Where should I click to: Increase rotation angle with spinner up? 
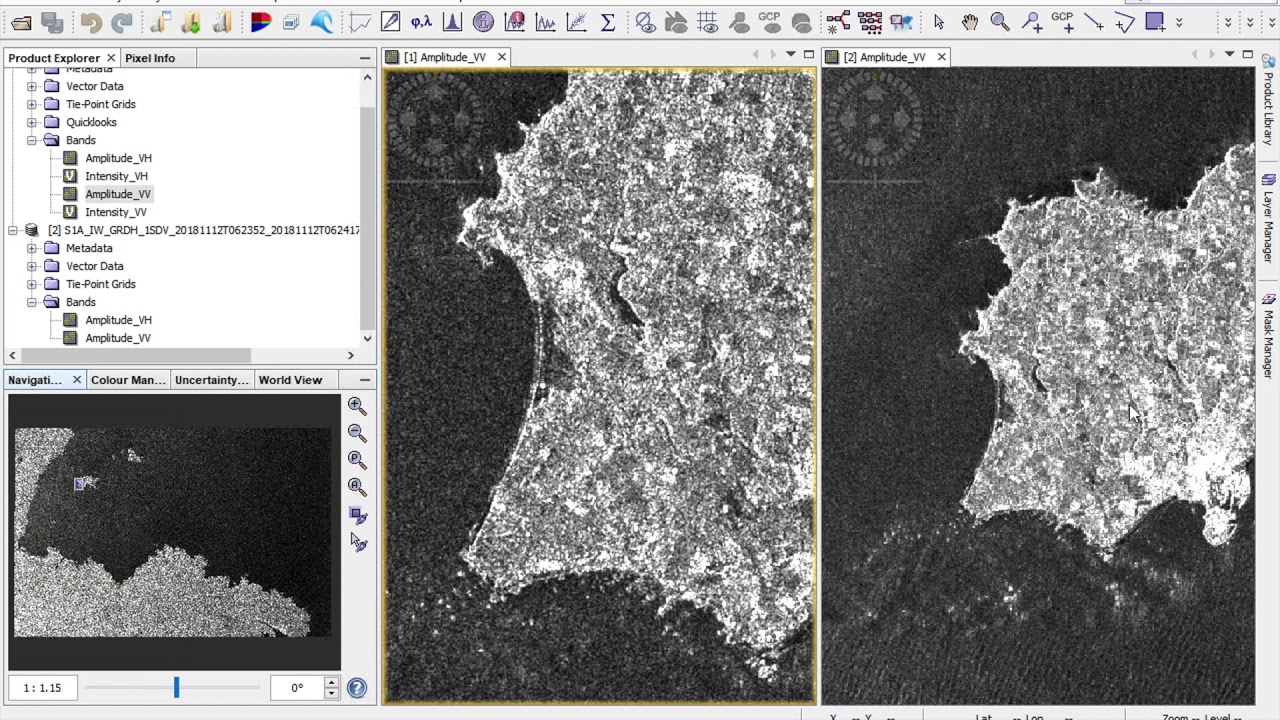(331, 683)
